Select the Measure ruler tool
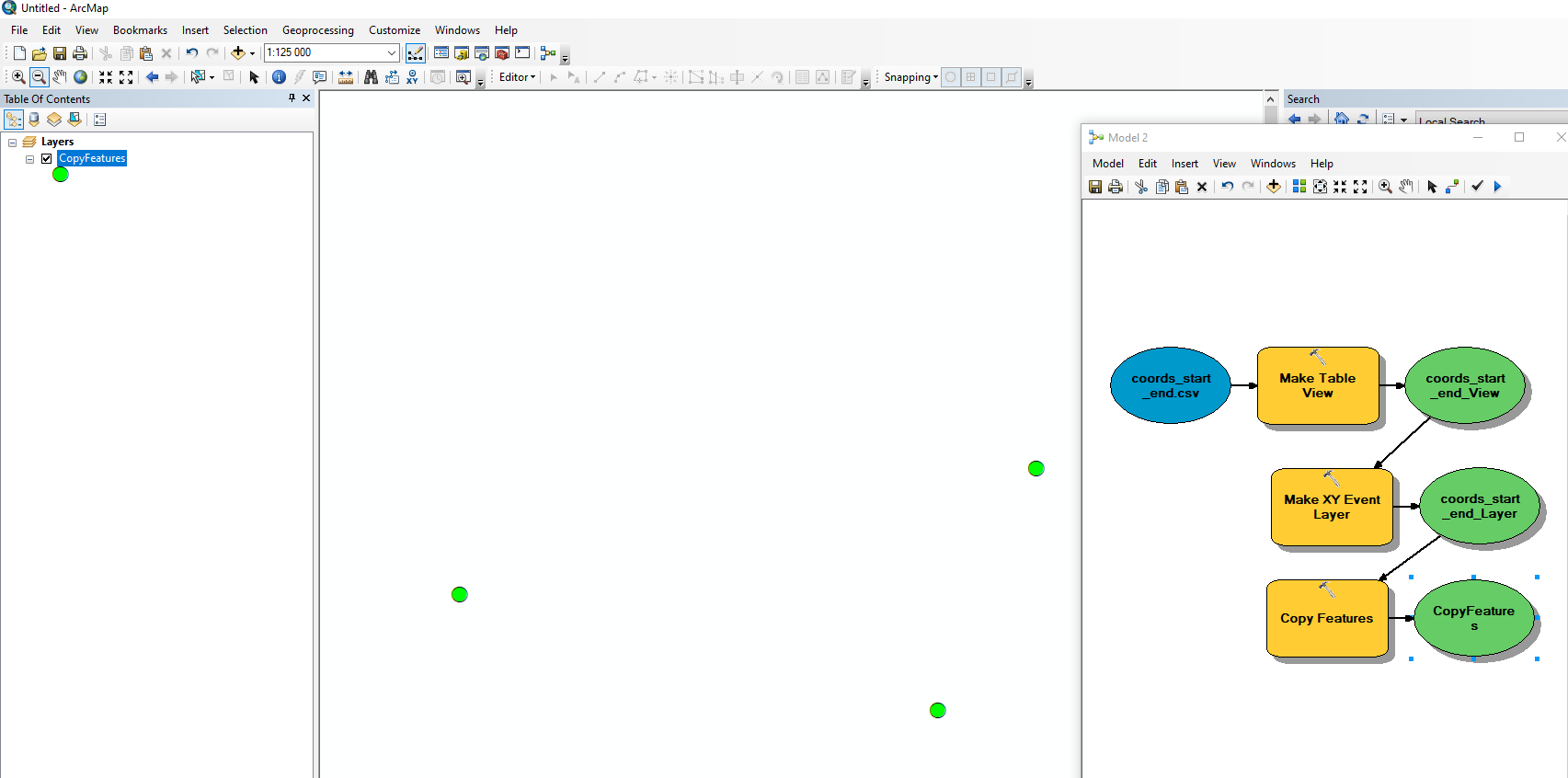This screenshot has width=1568, height=778. tap(346, 77)
